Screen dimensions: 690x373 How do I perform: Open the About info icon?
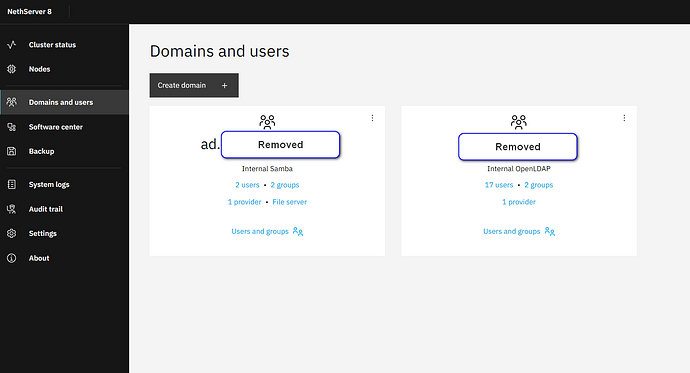click(x=12, y=258)
